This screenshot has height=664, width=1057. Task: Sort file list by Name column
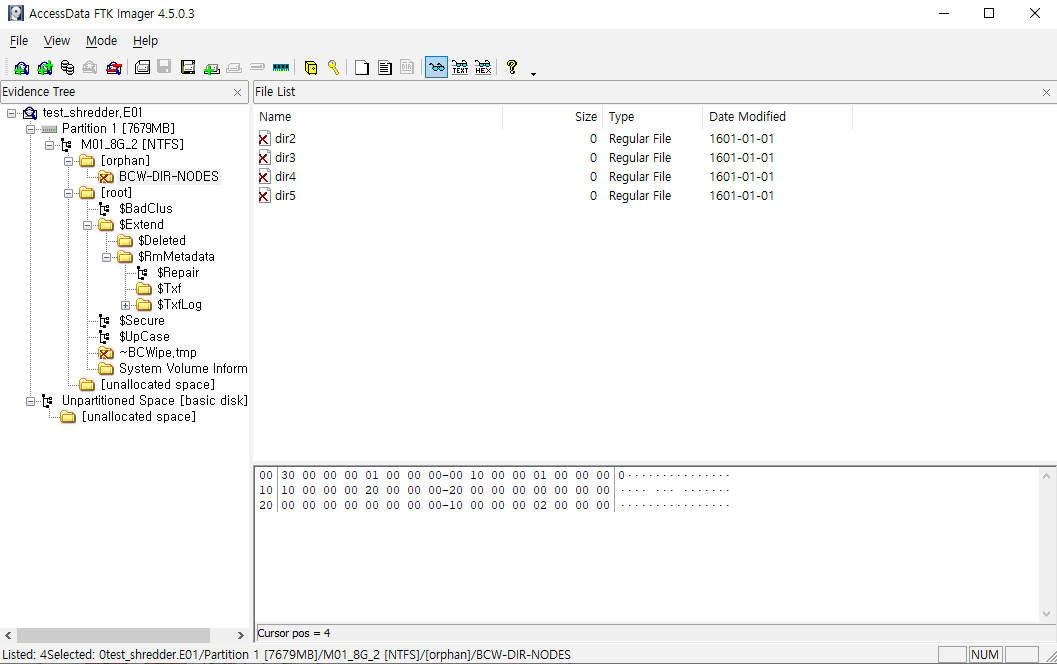(379, 117)
